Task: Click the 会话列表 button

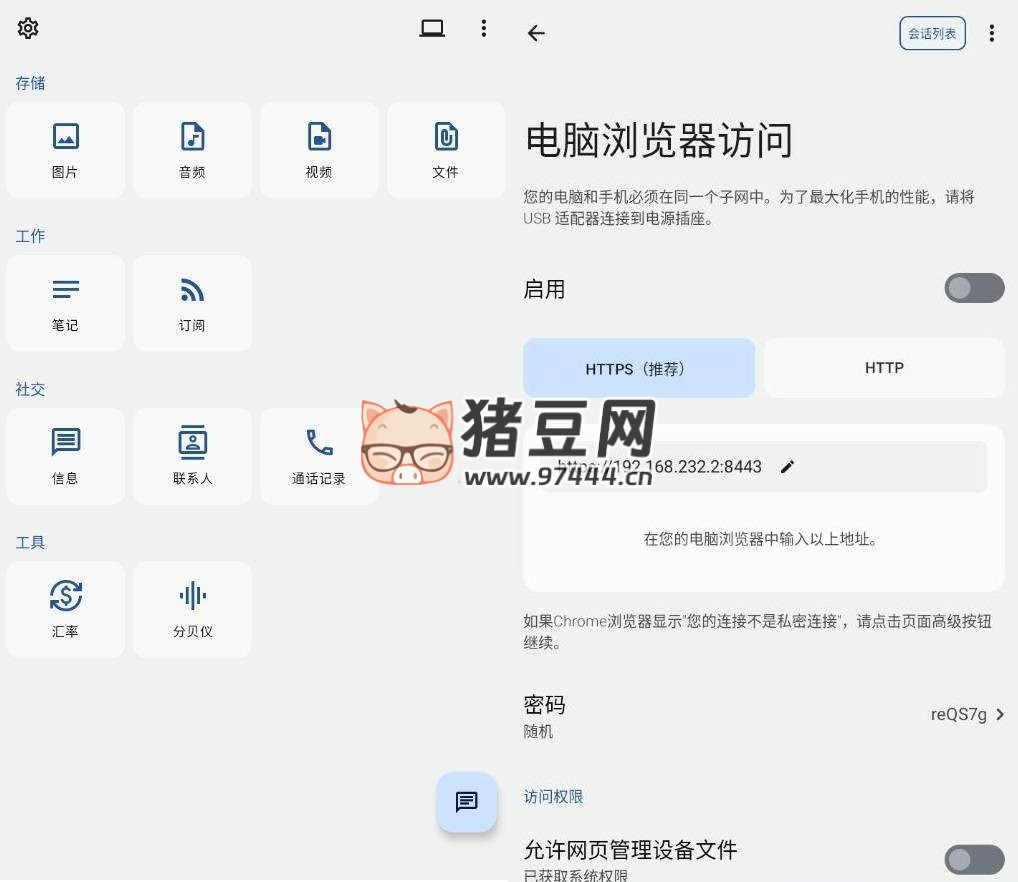Action: pos(932,33)
